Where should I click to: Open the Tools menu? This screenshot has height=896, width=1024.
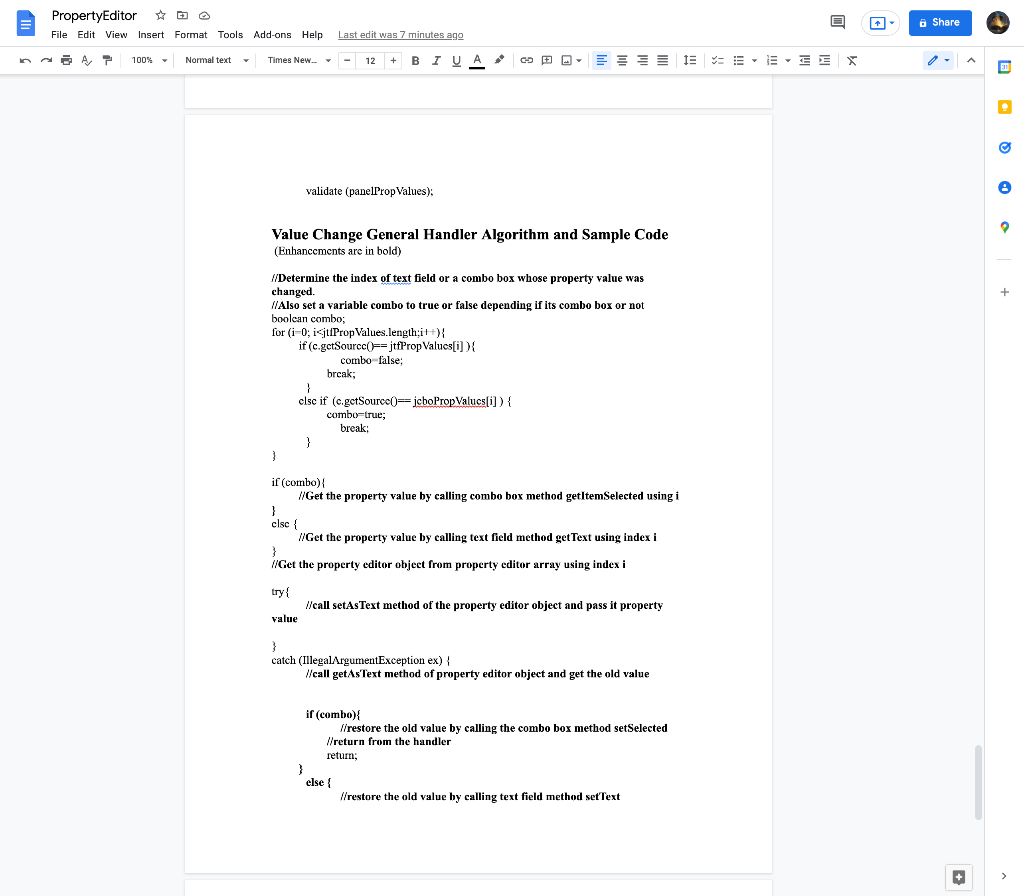pos(230,34)
